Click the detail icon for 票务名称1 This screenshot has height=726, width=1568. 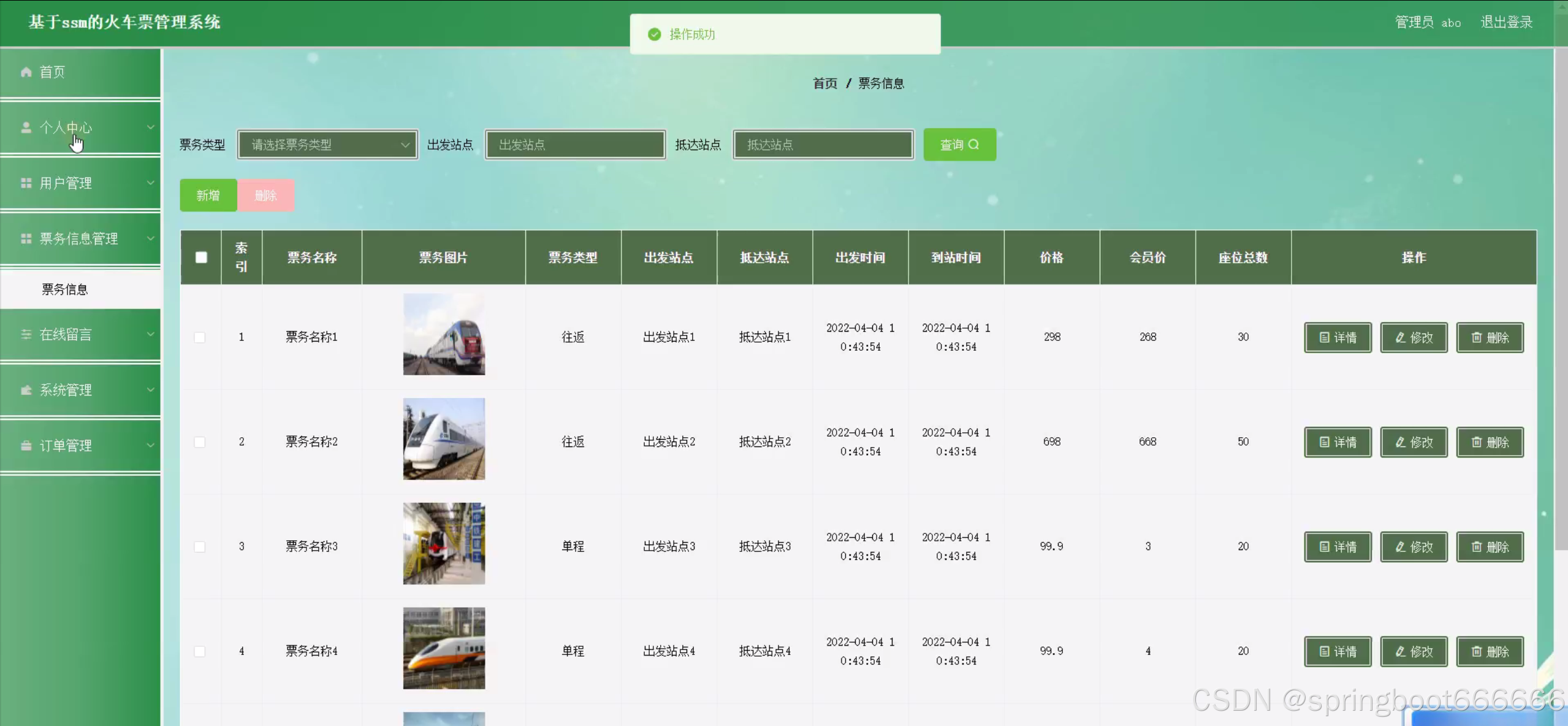[1324, 337]
